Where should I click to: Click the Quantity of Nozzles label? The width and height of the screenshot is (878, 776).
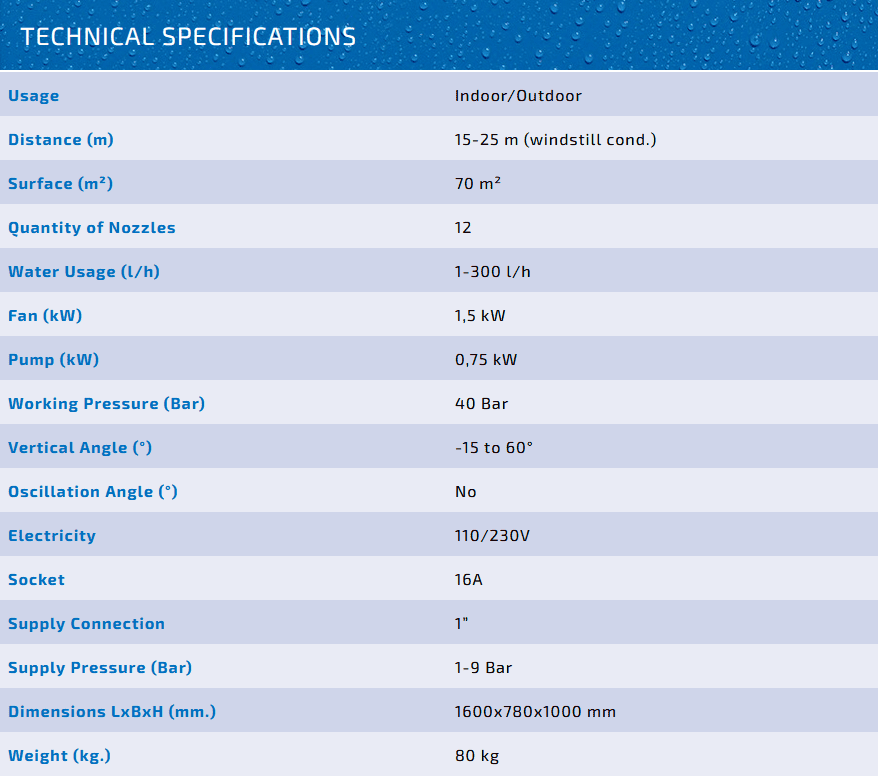(x=92, y=228)
